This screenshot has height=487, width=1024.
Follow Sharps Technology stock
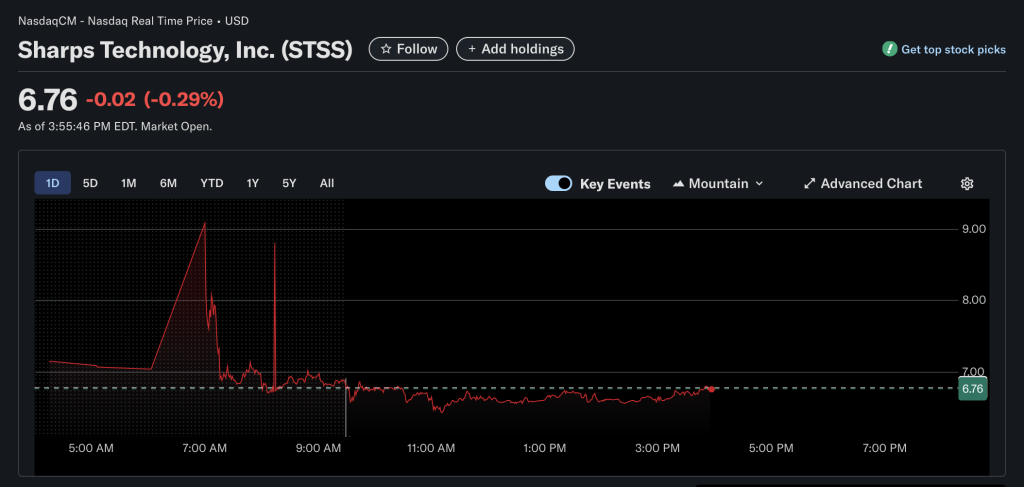coord(409,49)
